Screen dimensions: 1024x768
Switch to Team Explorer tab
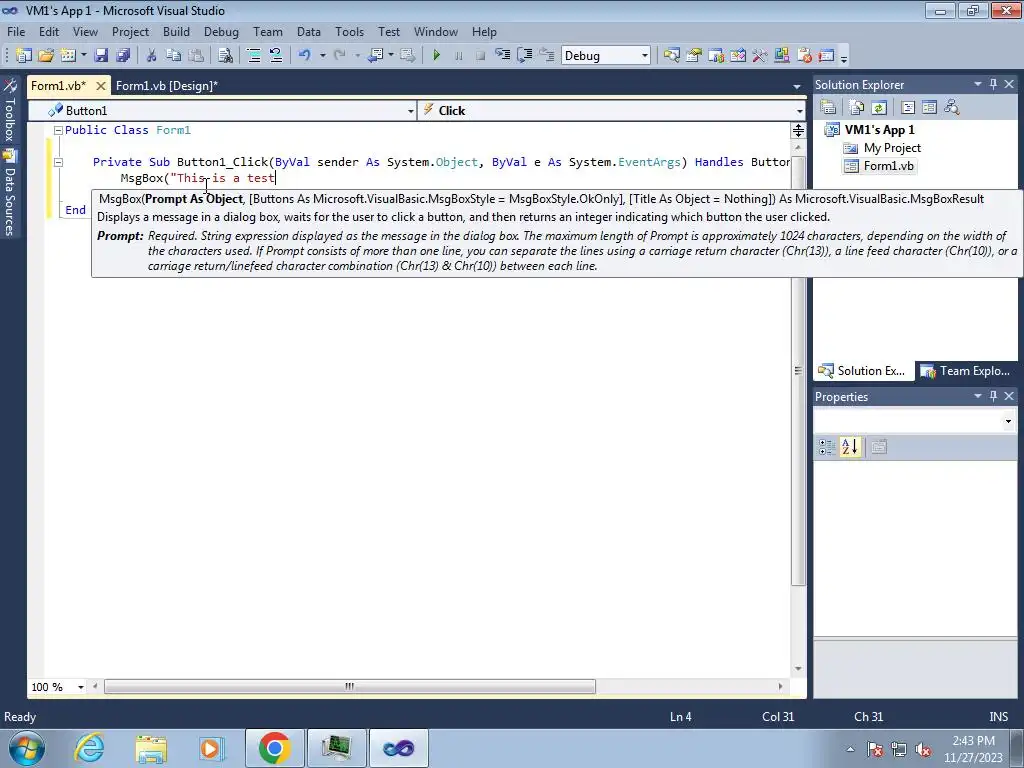click(967, 371)
